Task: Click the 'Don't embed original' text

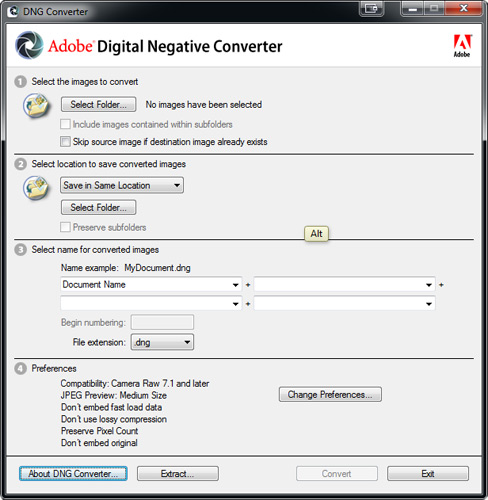Action: 99,443
